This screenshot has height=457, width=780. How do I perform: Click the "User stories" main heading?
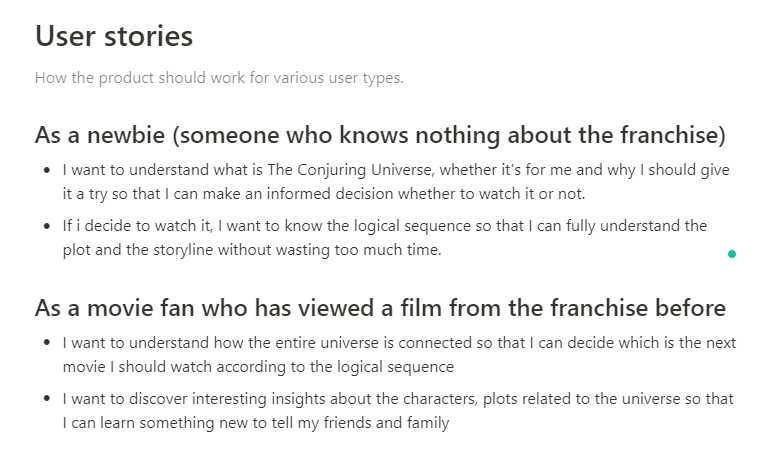pyautogui.click(x=114, y=37)
